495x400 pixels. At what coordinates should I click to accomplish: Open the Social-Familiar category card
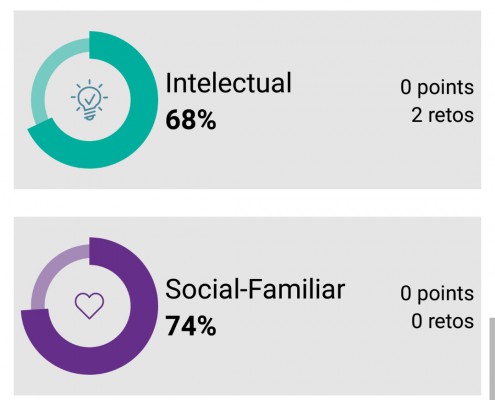pyautogui.click(x=247, y=306)
